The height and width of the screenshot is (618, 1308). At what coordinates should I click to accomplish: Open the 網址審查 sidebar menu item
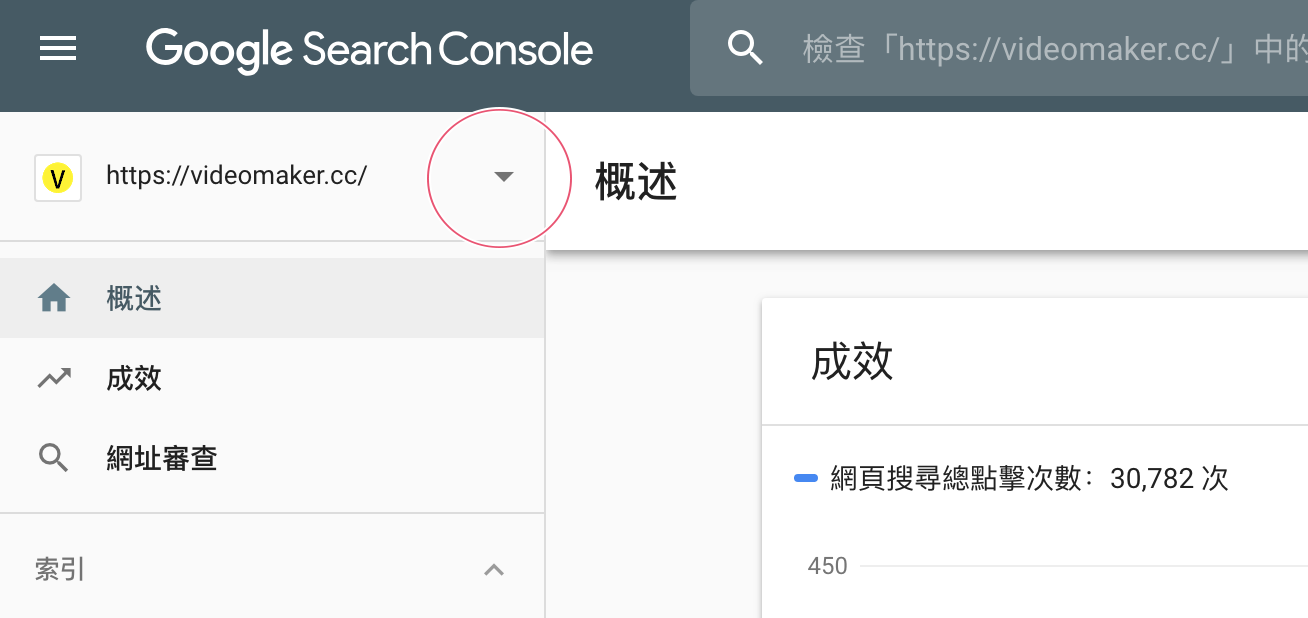click(x=272, y=458)
